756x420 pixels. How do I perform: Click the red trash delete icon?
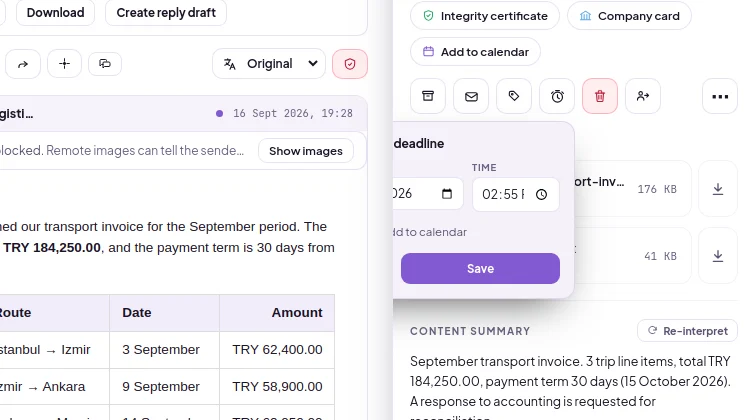tap(600, 96)
